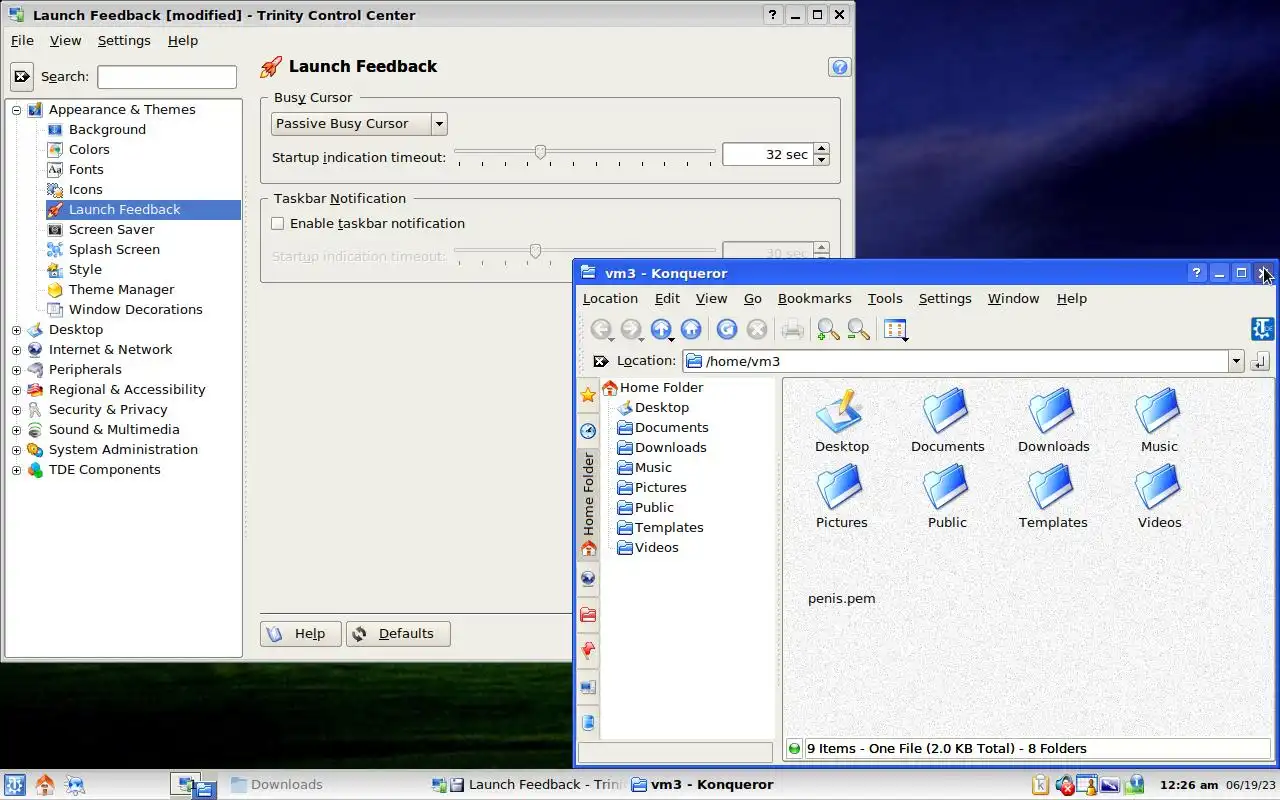The image size is (1280, 800).
Task: Open the Documents folder icon in file view
Action: [947, 411]
